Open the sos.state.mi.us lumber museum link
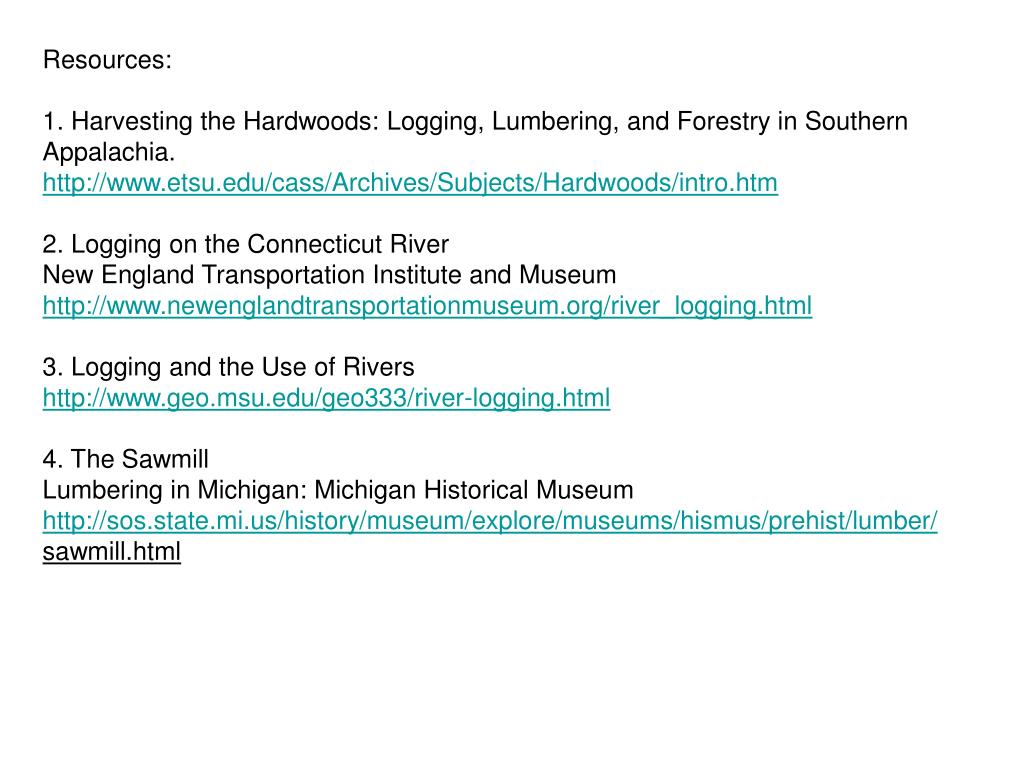 (490, 521)
